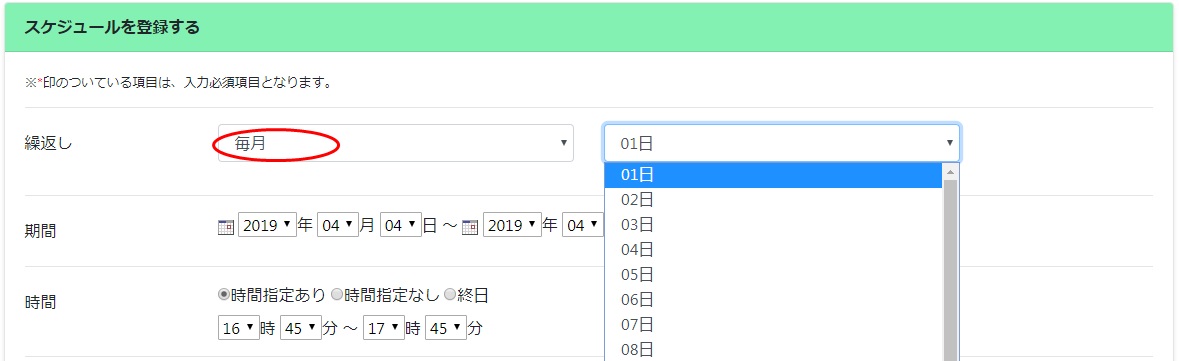
Task: Choose 01日 in the day list
Action: click(x=773, y=175)
